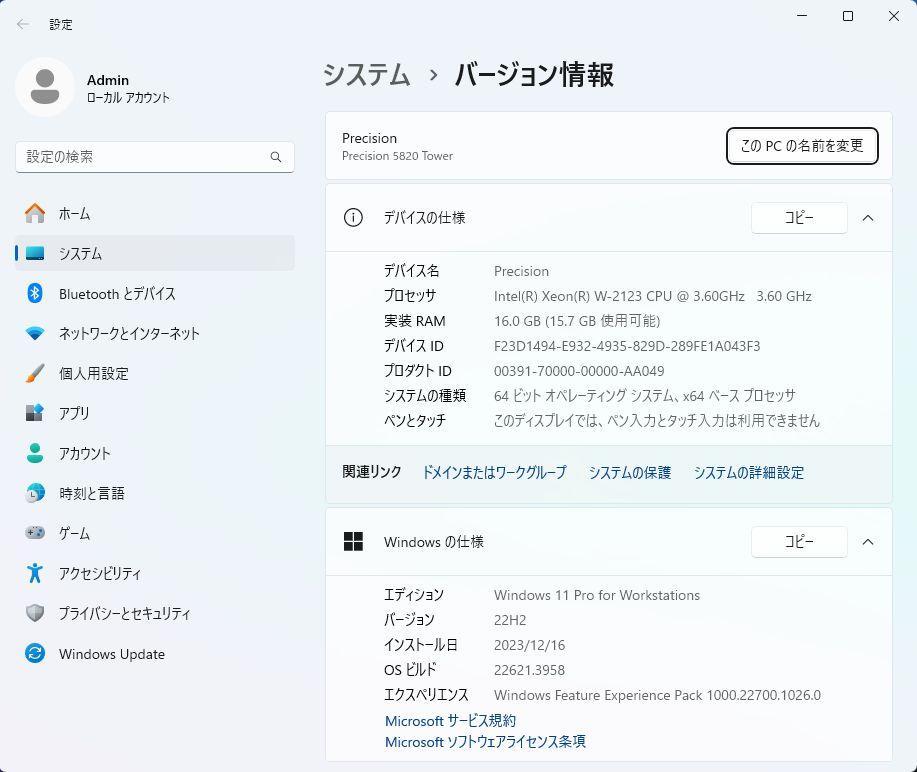Open ゲーム settings page
The image size is (917, 772).
[x=155, y=533]
